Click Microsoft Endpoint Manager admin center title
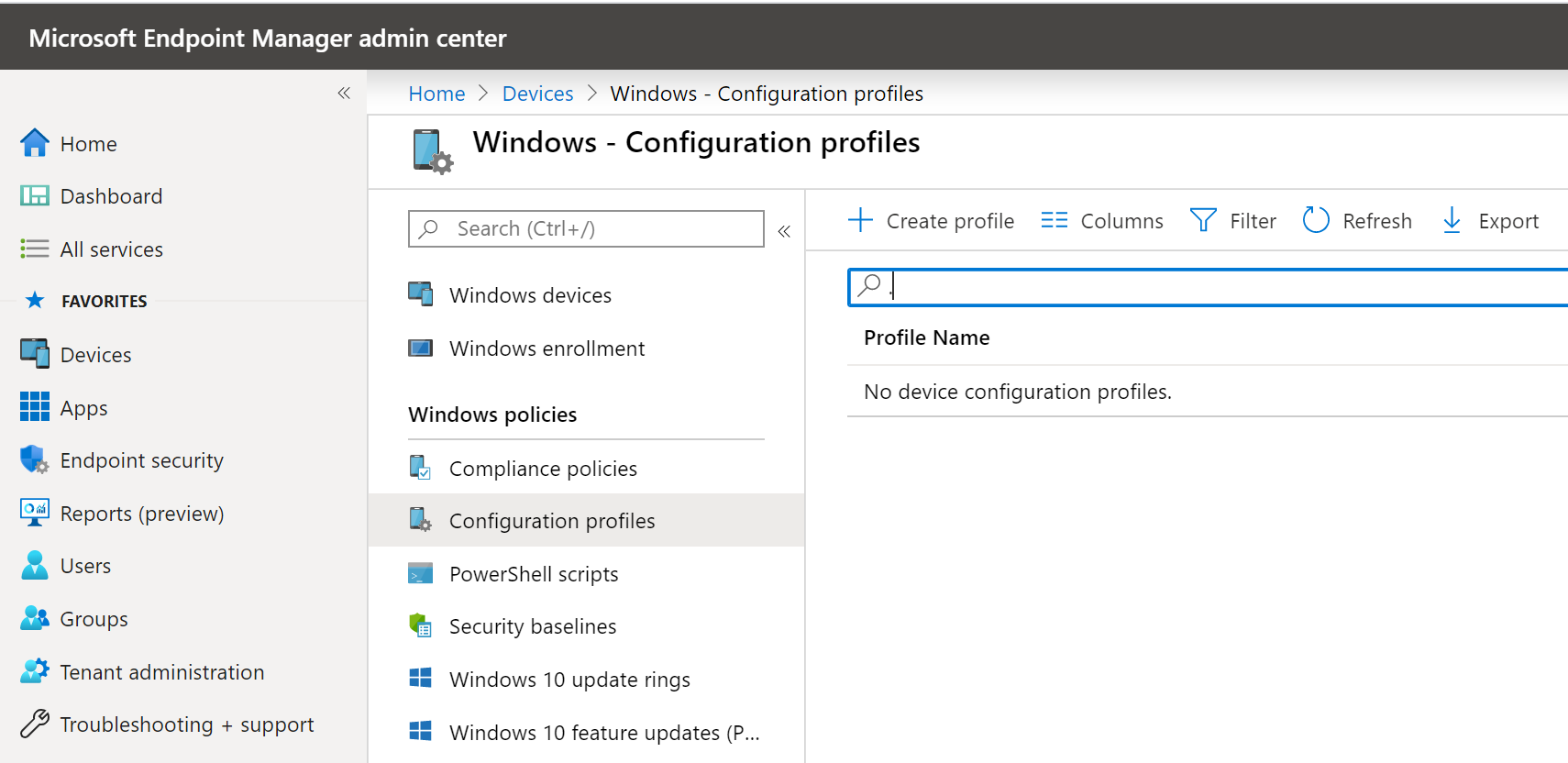1568x763 pixels. 267,38
